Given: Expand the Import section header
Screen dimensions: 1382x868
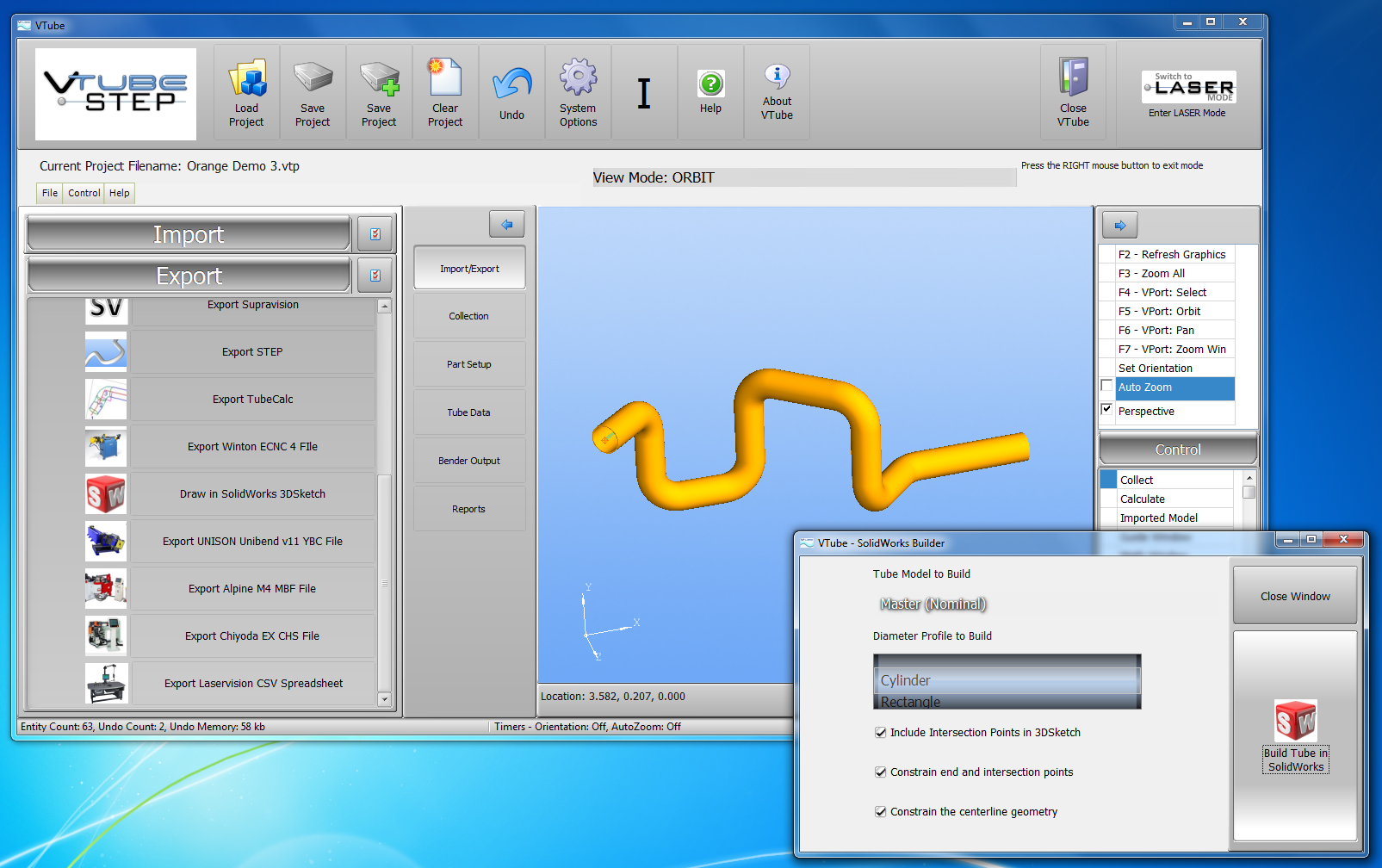Looking at the screenshot, I should pyautogui.click(x=189, y=234).
